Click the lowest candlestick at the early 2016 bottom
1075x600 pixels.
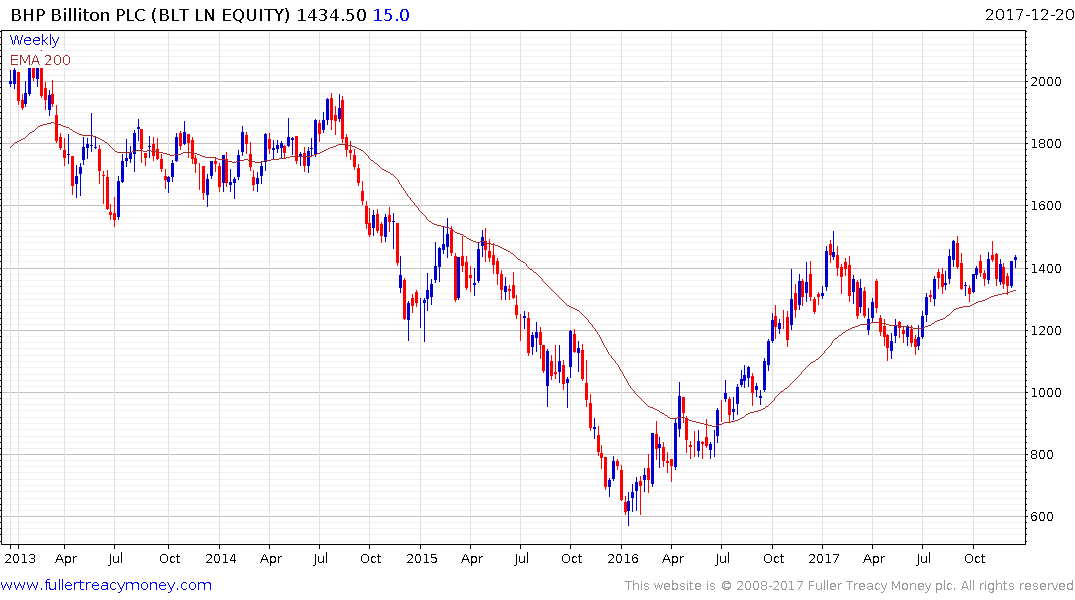tap(628, 508)
